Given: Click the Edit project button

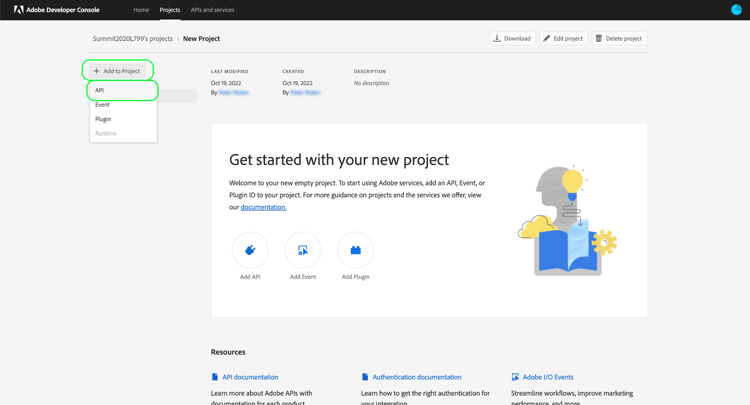Looking at the screenshot, I should pos(563,38).
